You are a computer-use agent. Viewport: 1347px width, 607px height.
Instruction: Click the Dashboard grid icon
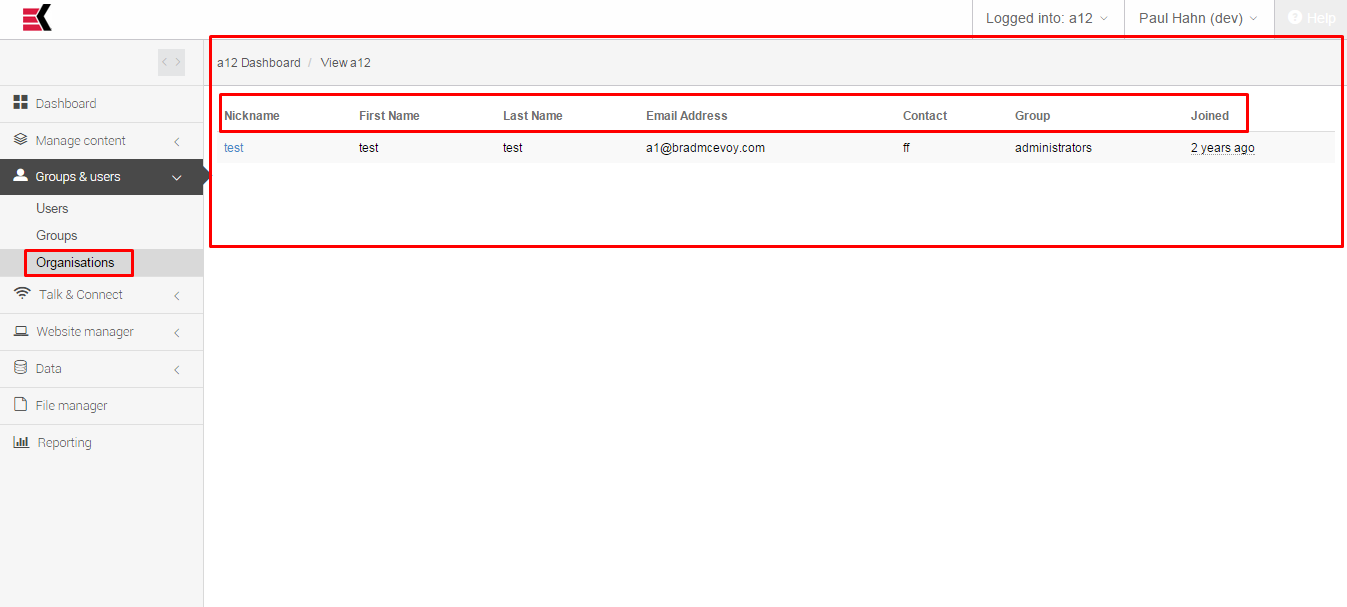tap(20, 103)
